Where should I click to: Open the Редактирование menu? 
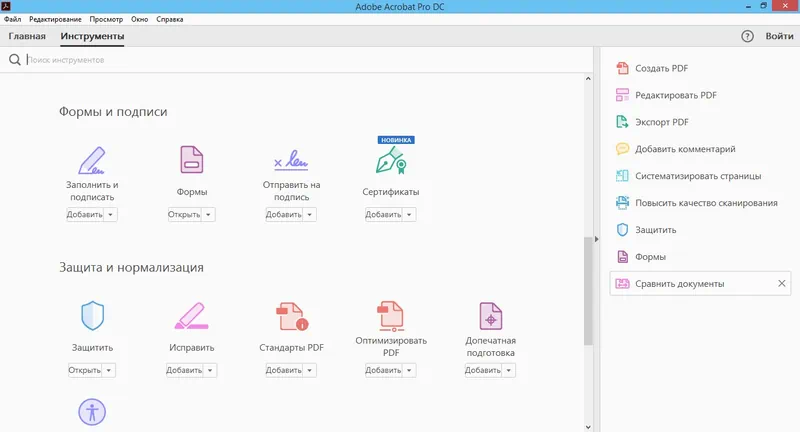pos(57,20)
